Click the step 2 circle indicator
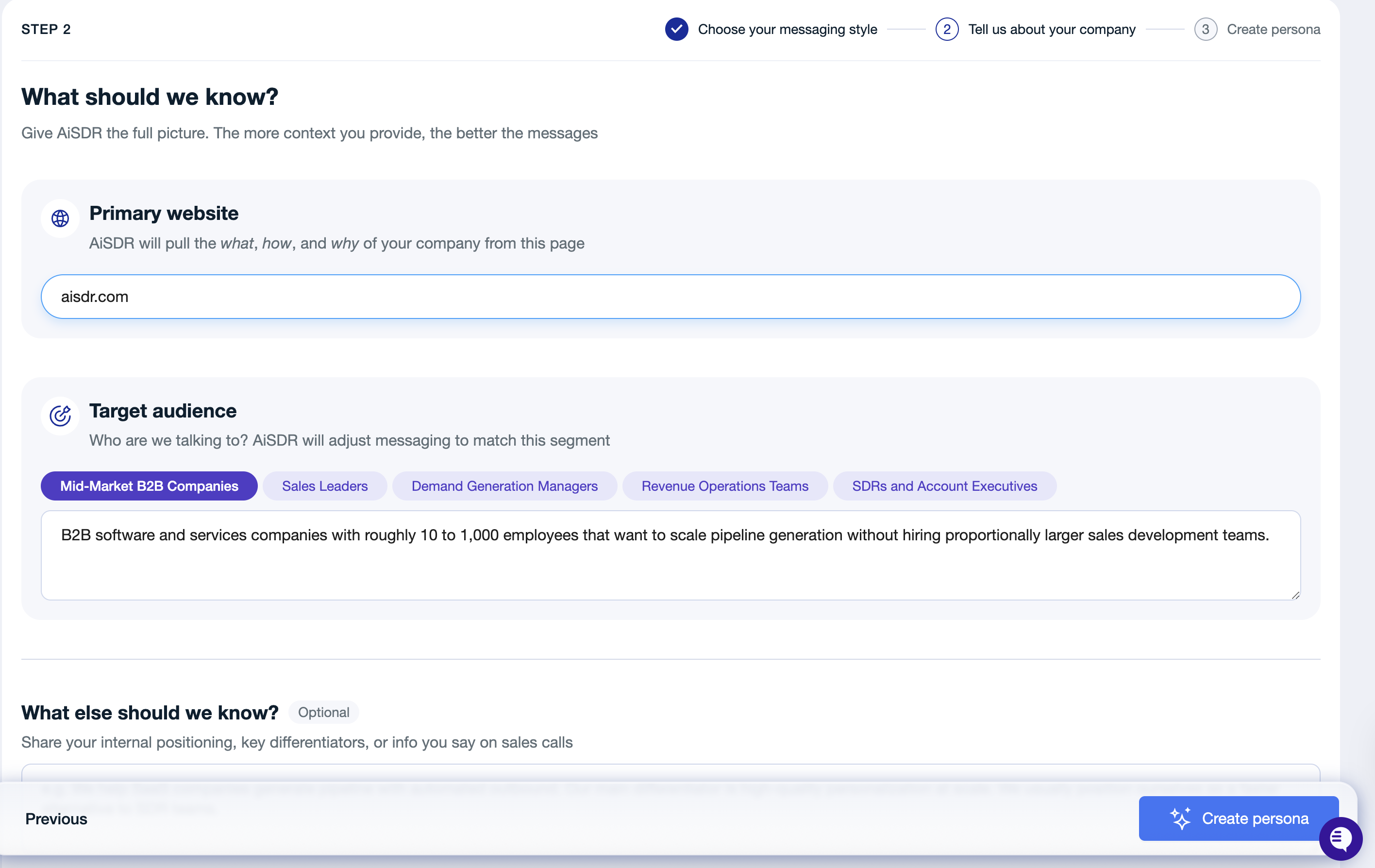This screenshot has height=868, width=1375. (x=947, y=29)
